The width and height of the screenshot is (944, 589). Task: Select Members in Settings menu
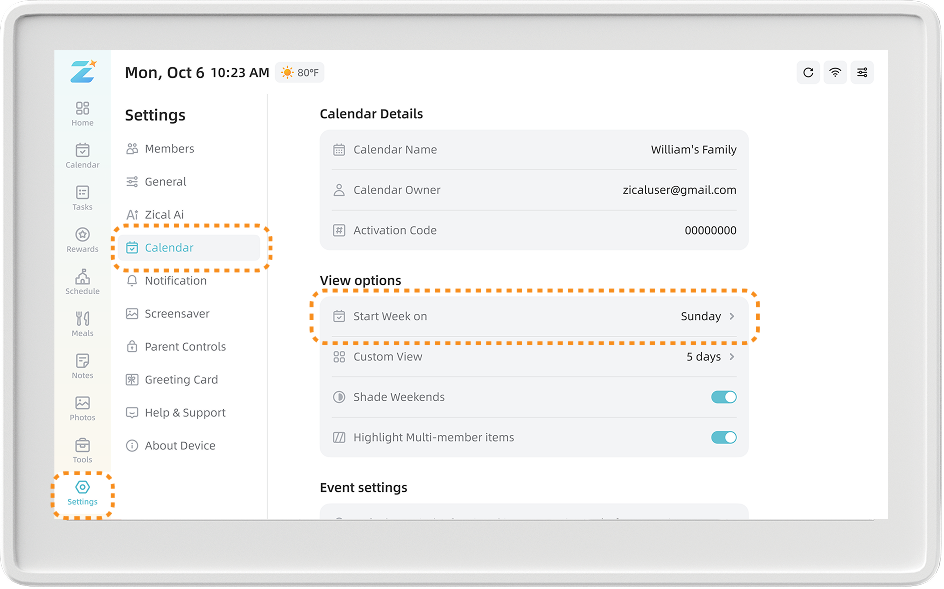click(189, 149)
